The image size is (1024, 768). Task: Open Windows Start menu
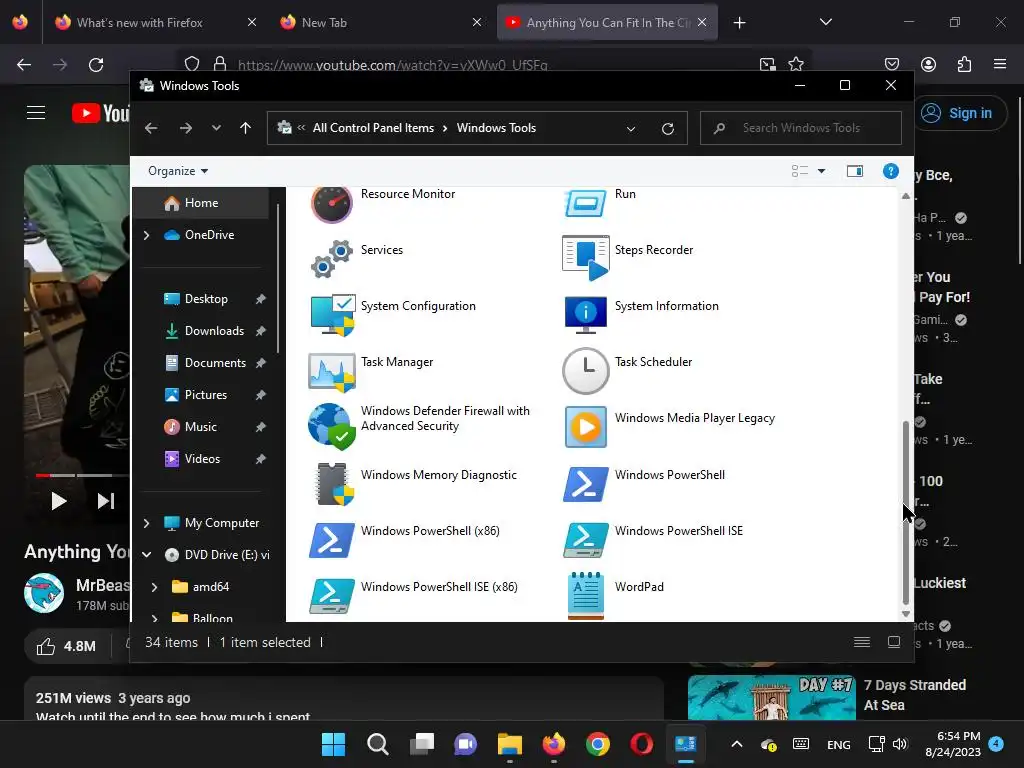[333, 744]
